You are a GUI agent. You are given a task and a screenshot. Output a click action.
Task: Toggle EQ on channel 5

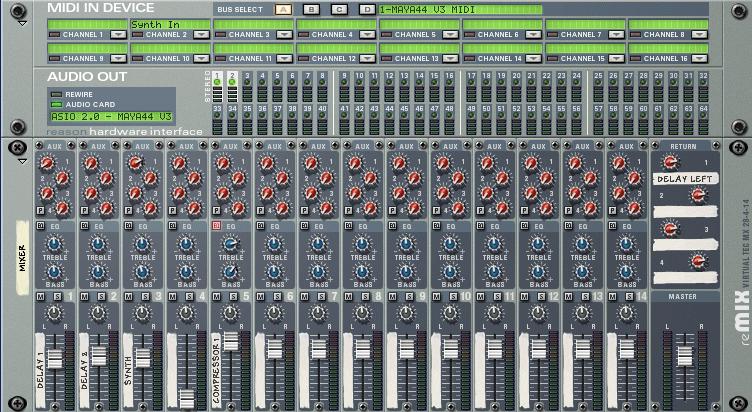coord(216,226)
